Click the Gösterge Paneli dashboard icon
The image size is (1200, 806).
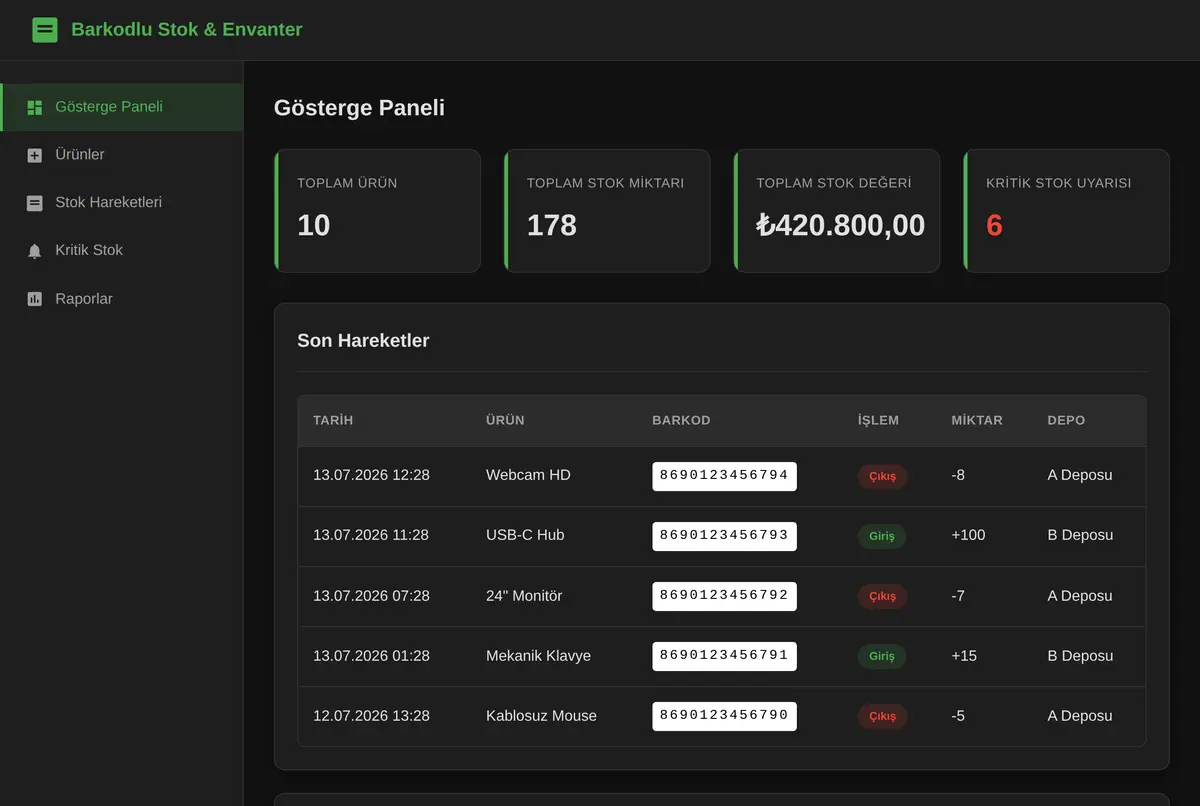point(35,107)
